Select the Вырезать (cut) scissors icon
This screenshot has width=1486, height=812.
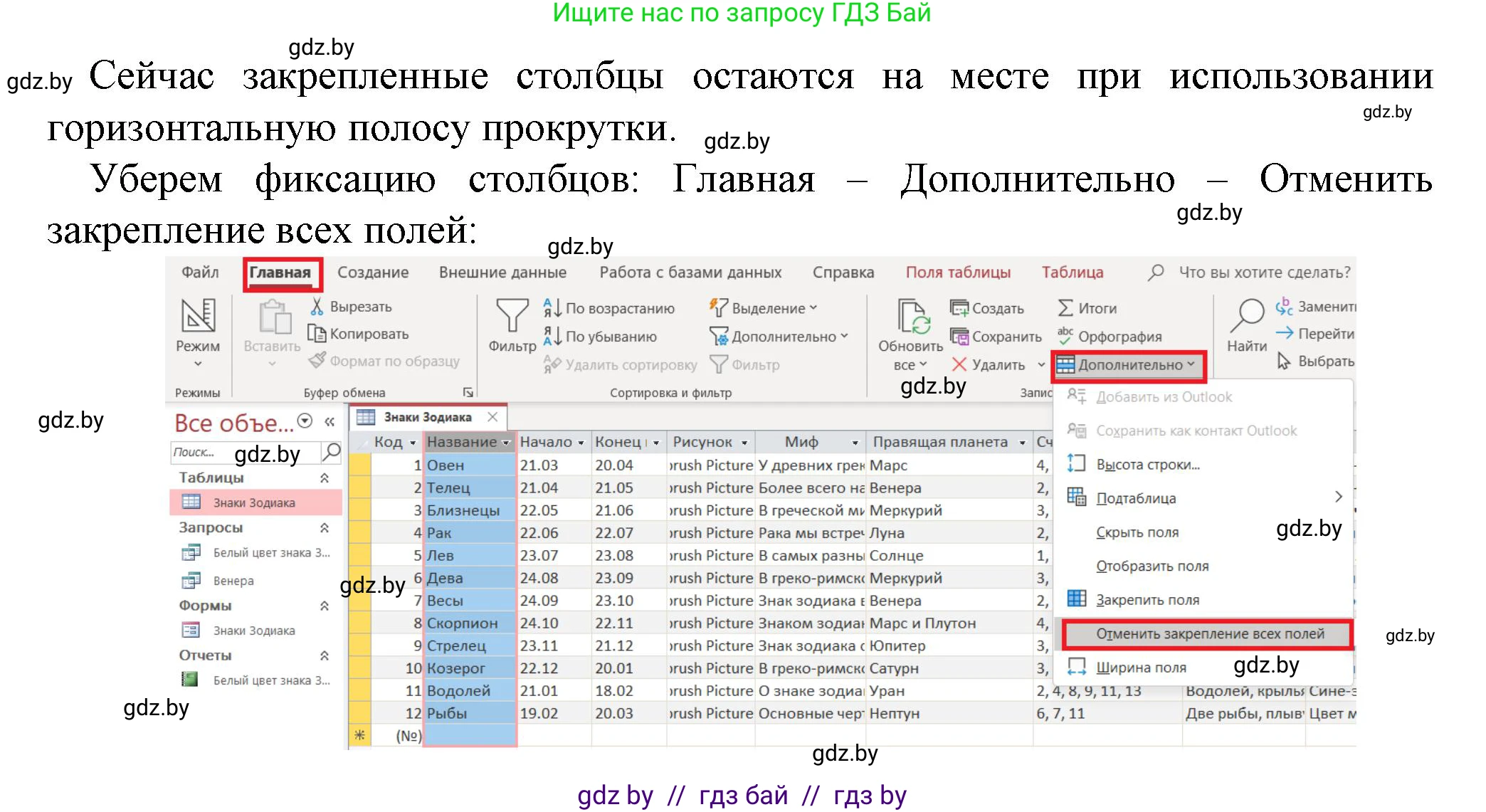click(x=318, y=307)
